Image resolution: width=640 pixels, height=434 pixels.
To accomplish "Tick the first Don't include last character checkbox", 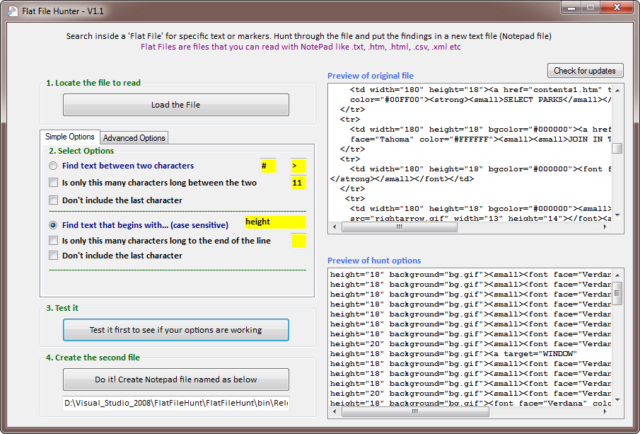I will pos(53,200).
